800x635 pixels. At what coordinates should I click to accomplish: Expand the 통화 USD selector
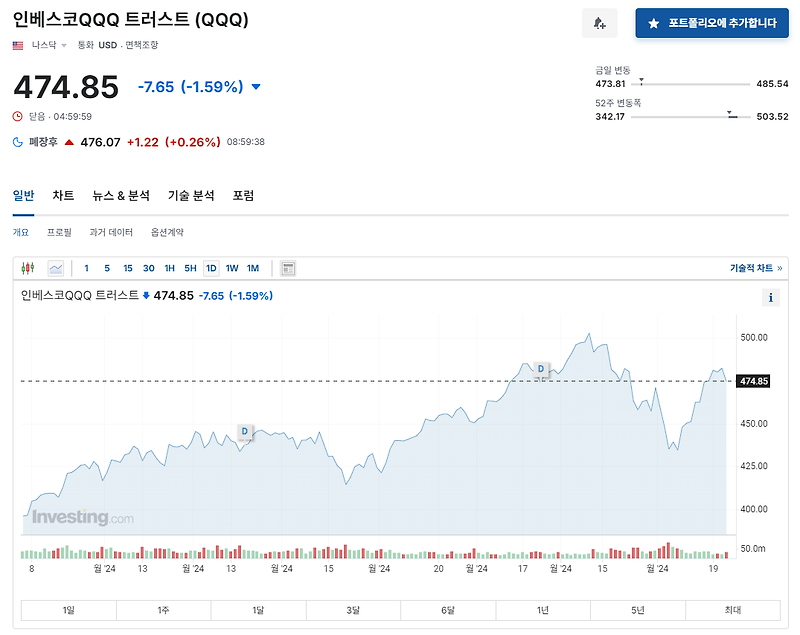(x=100, y=45)
